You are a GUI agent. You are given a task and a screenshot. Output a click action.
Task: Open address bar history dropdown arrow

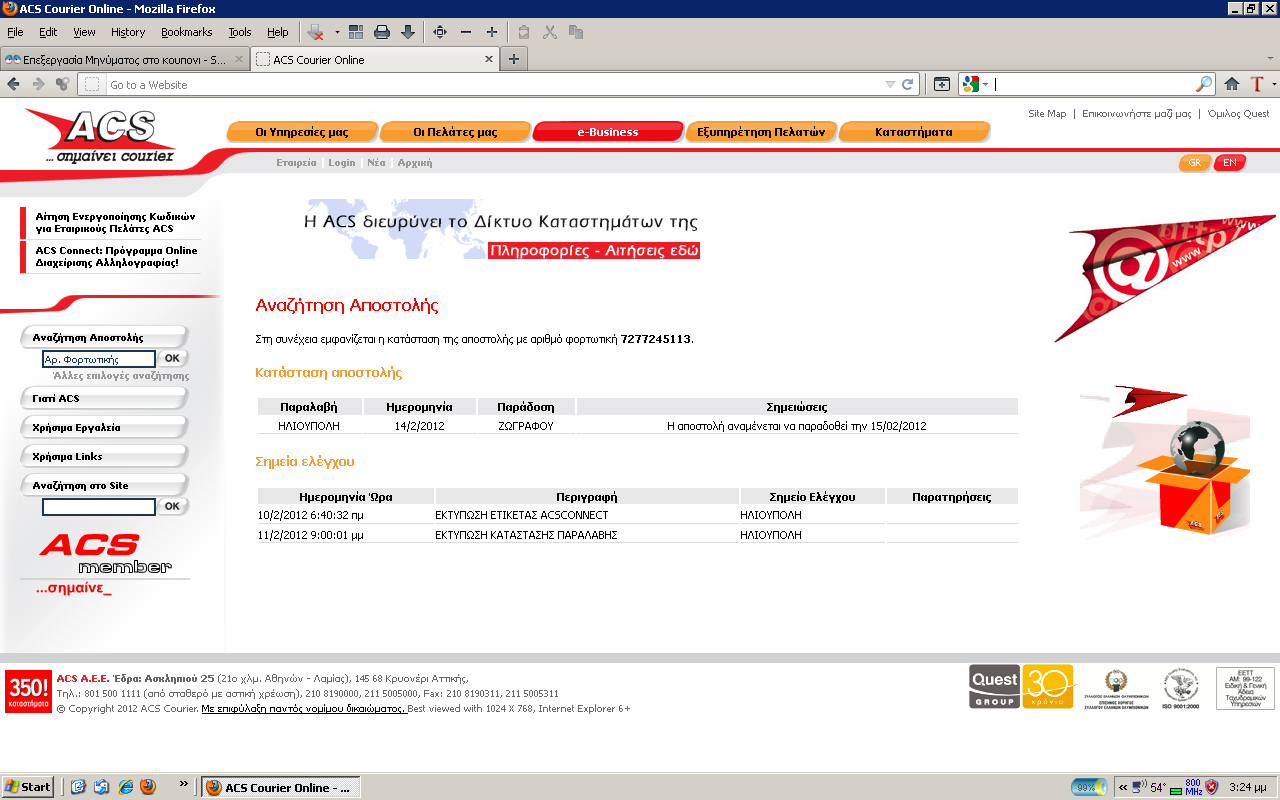(890, 85)
